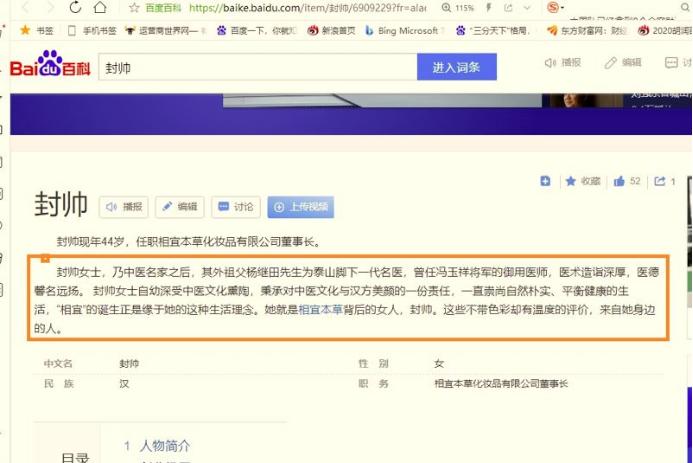Open address bar share icon

click(508, 8)
